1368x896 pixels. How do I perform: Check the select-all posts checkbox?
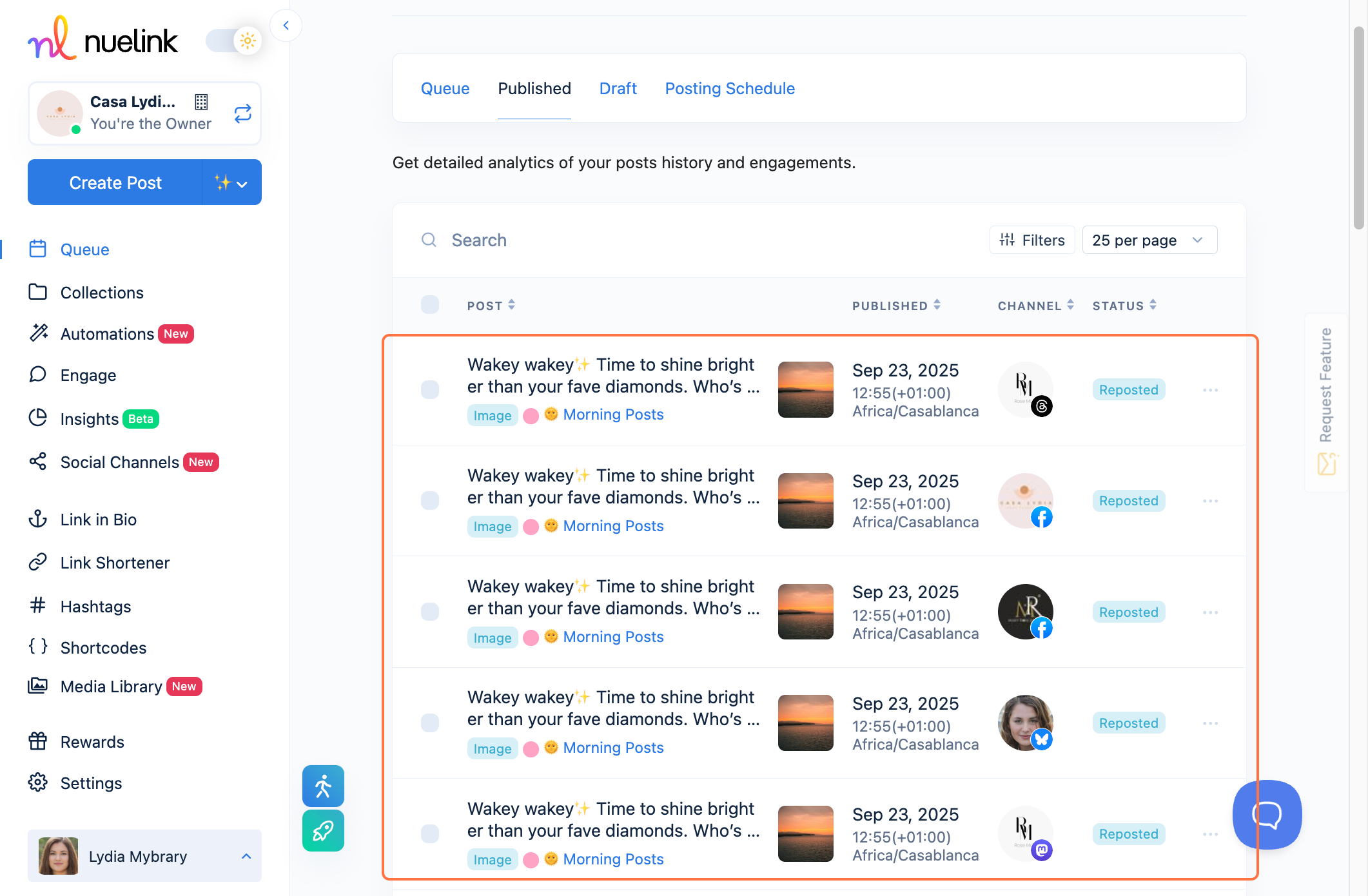click(x=430, y=305)
